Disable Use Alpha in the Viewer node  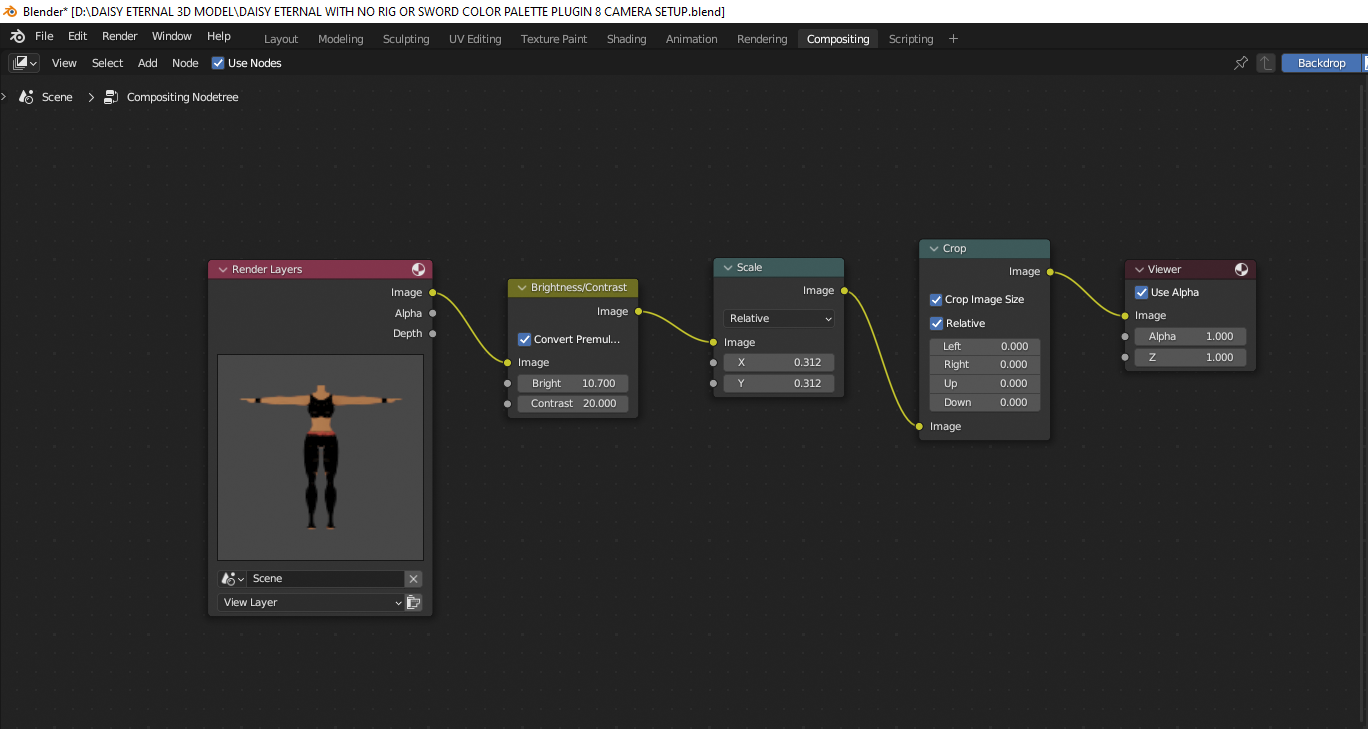coord(1141,292)
